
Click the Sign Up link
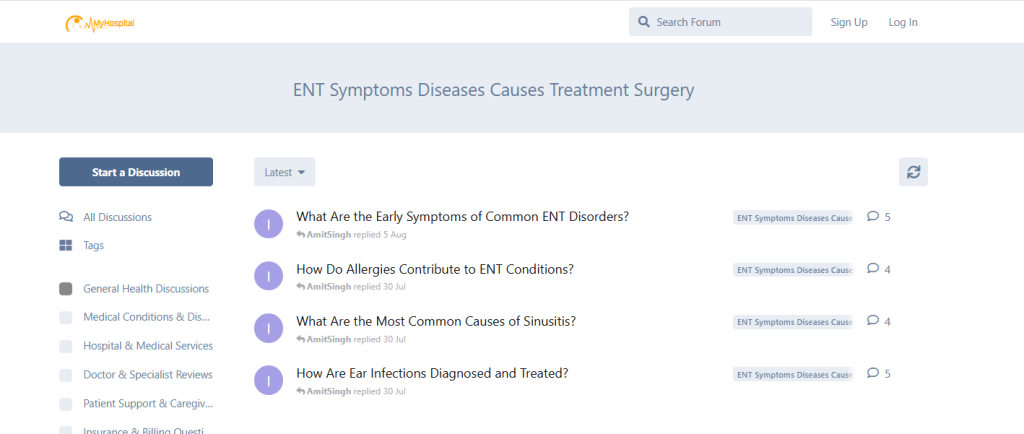[x=849, y=22]
